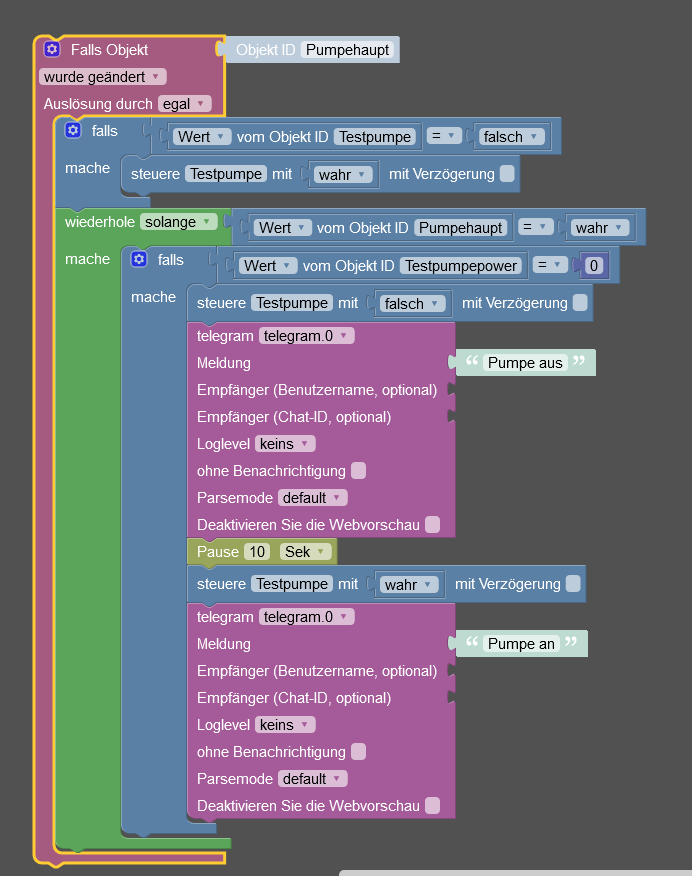Open gear settings on Falls Objekt block
Image resolution: width=692 pixels, height=876 pixels.
[x=52, y=49]
